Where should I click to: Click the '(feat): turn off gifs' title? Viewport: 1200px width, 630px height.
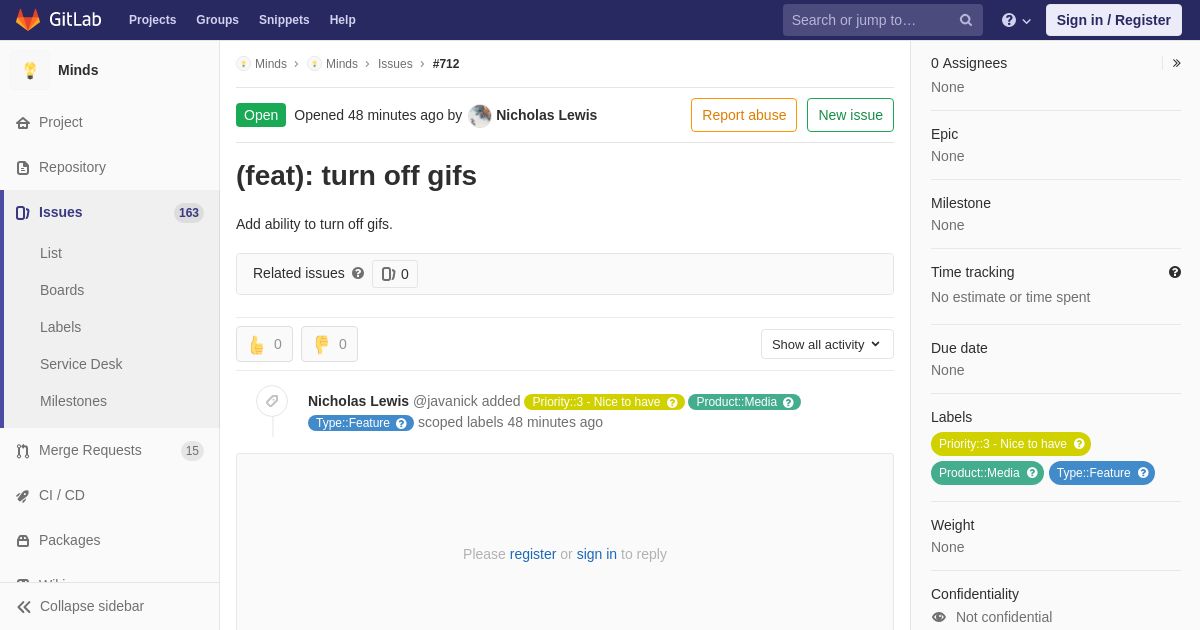coord(356,176)
